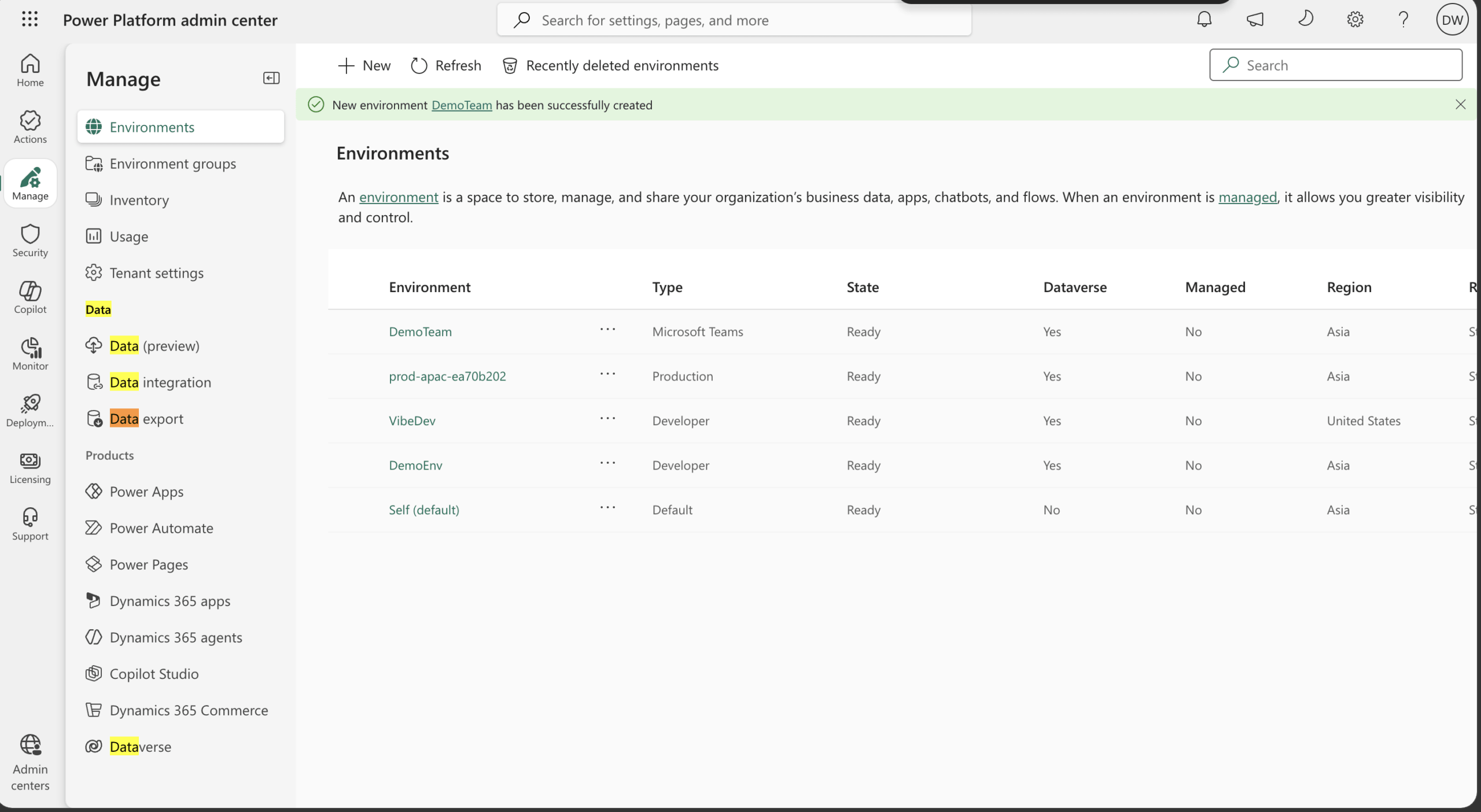Open Data export menu item

[x=180, y=419]
